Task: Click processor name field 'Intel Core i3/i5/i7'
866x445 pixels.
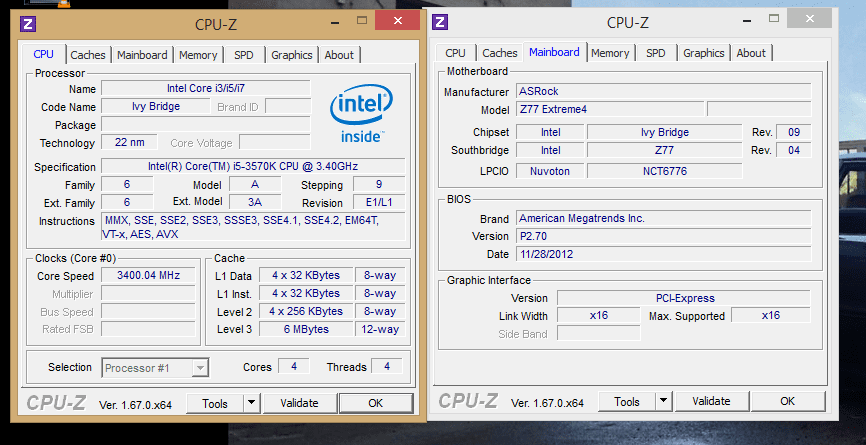Action: 205,88
